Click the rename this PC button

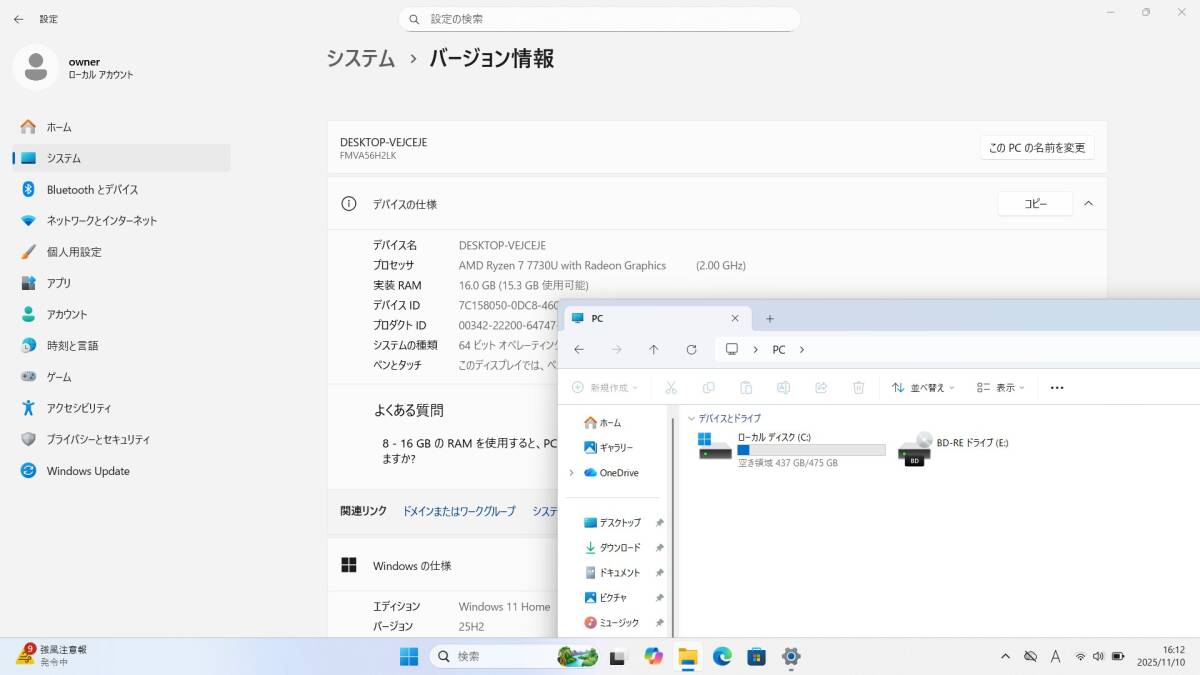click(1036, 148)
